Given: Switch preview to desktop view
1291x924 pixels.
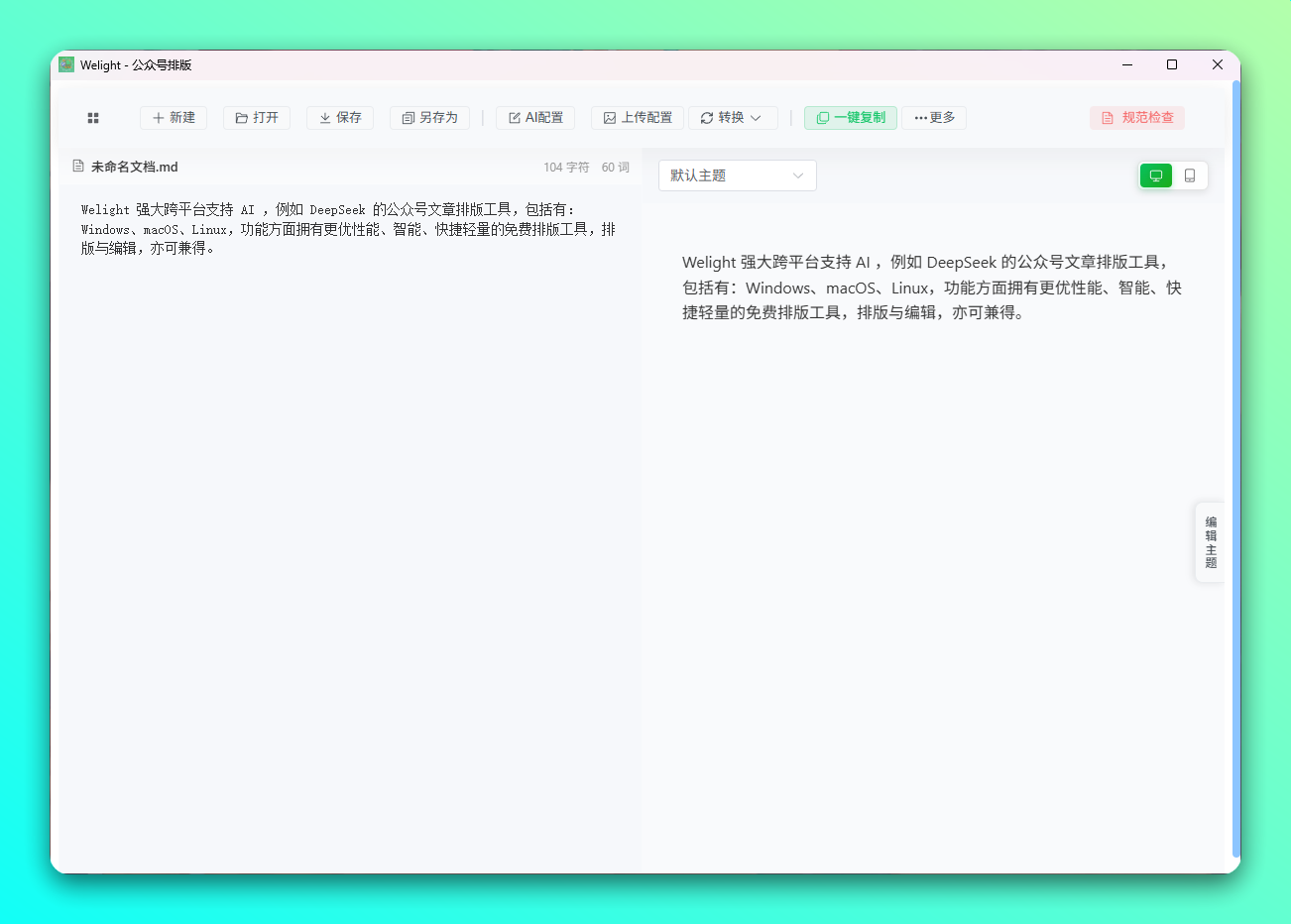Looking at the screenshot, I should (1156, 175).
